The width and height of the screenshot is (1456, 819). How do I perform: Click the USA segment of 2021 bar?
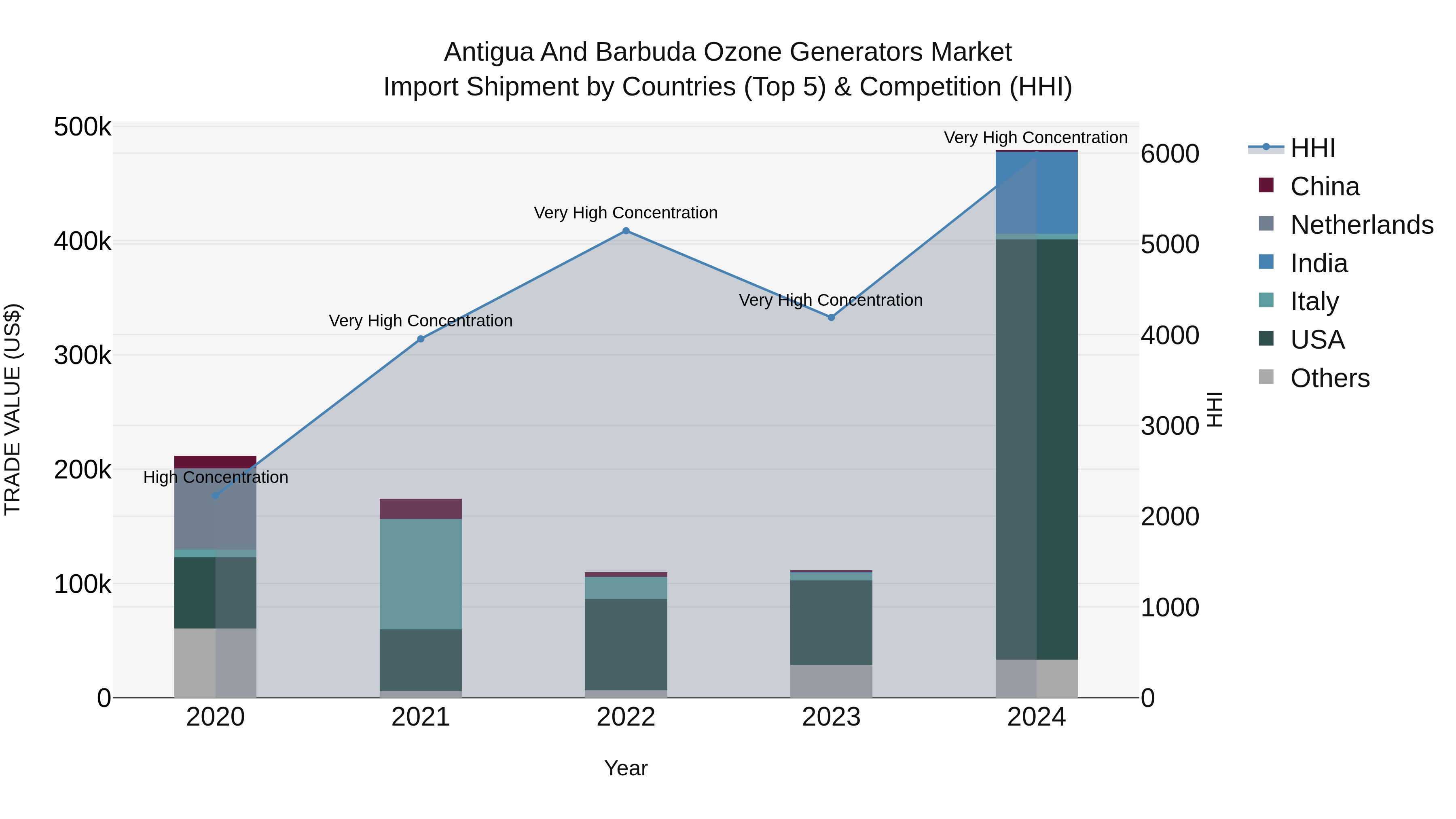[x=421, y=660]
